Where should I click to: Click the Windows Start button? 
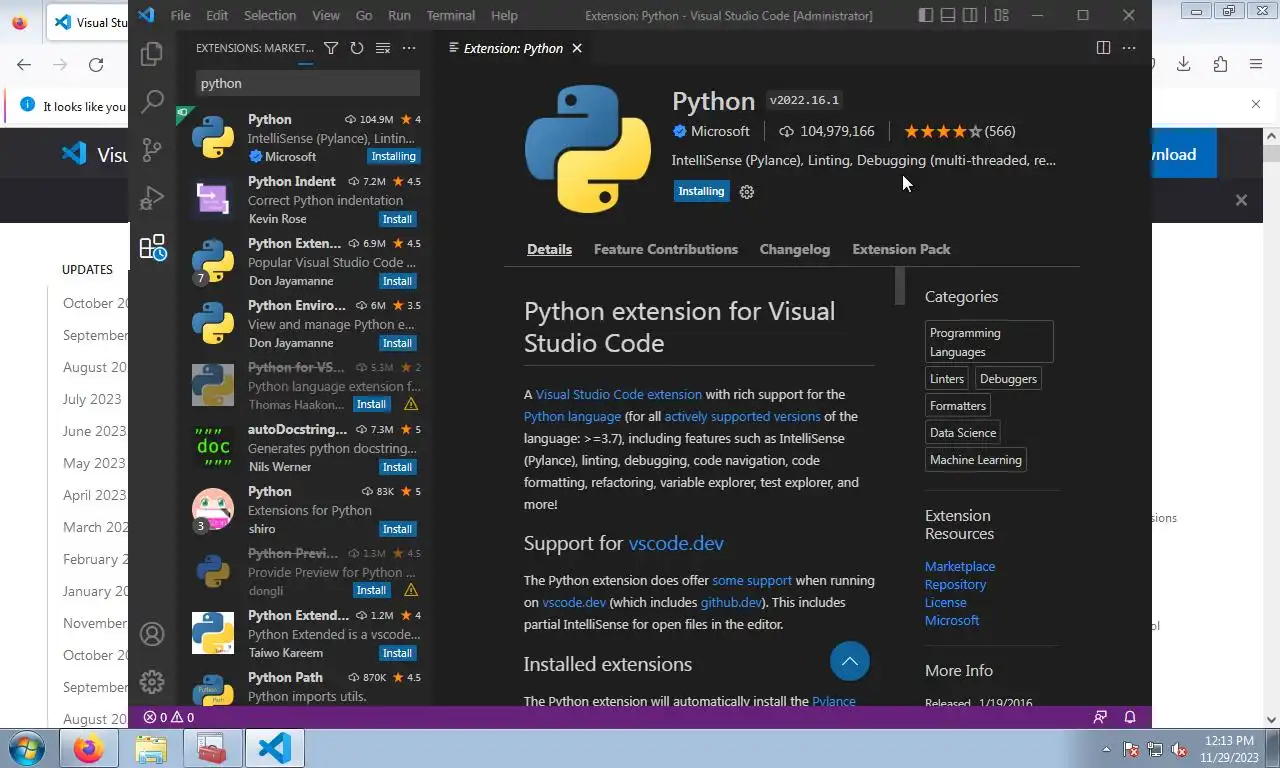pos(26,748)
